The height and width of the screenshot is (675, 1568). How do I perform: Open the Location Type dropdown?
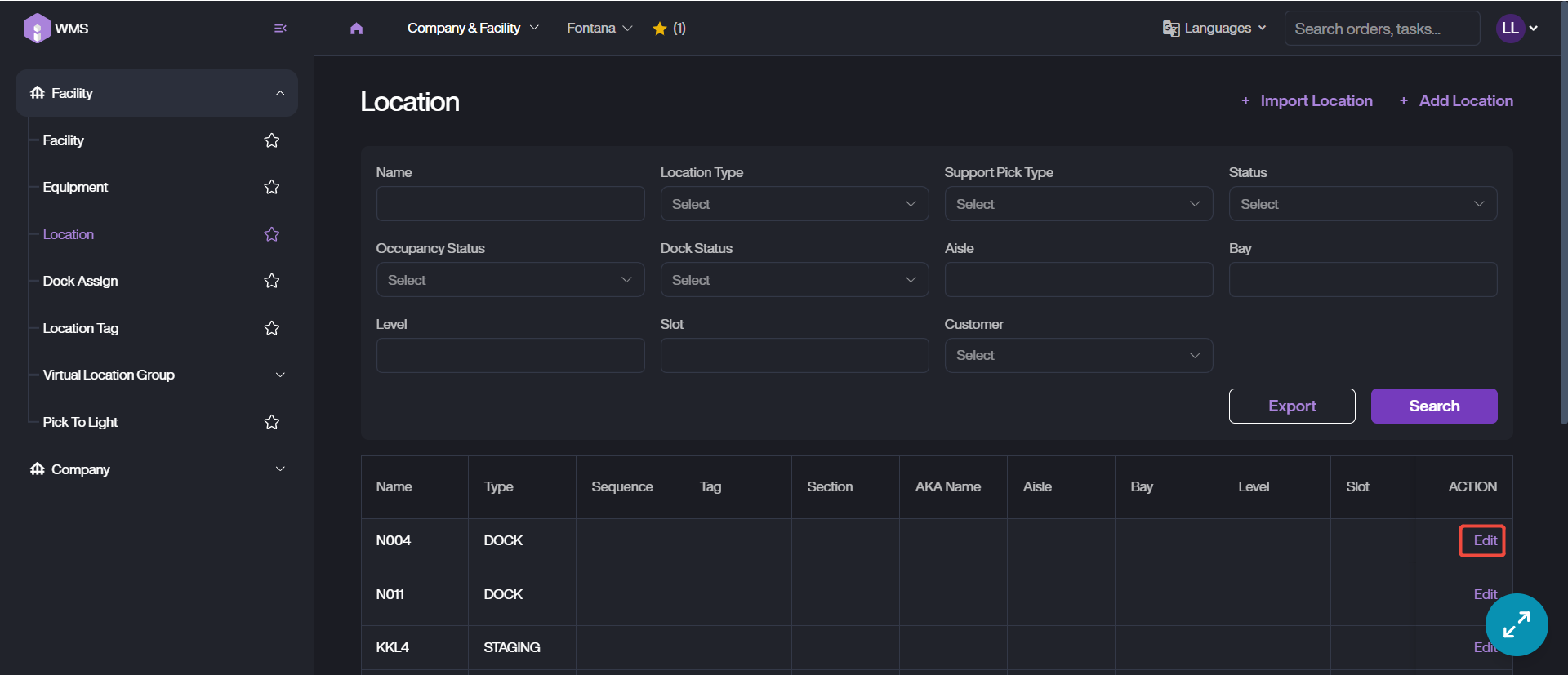794,204
